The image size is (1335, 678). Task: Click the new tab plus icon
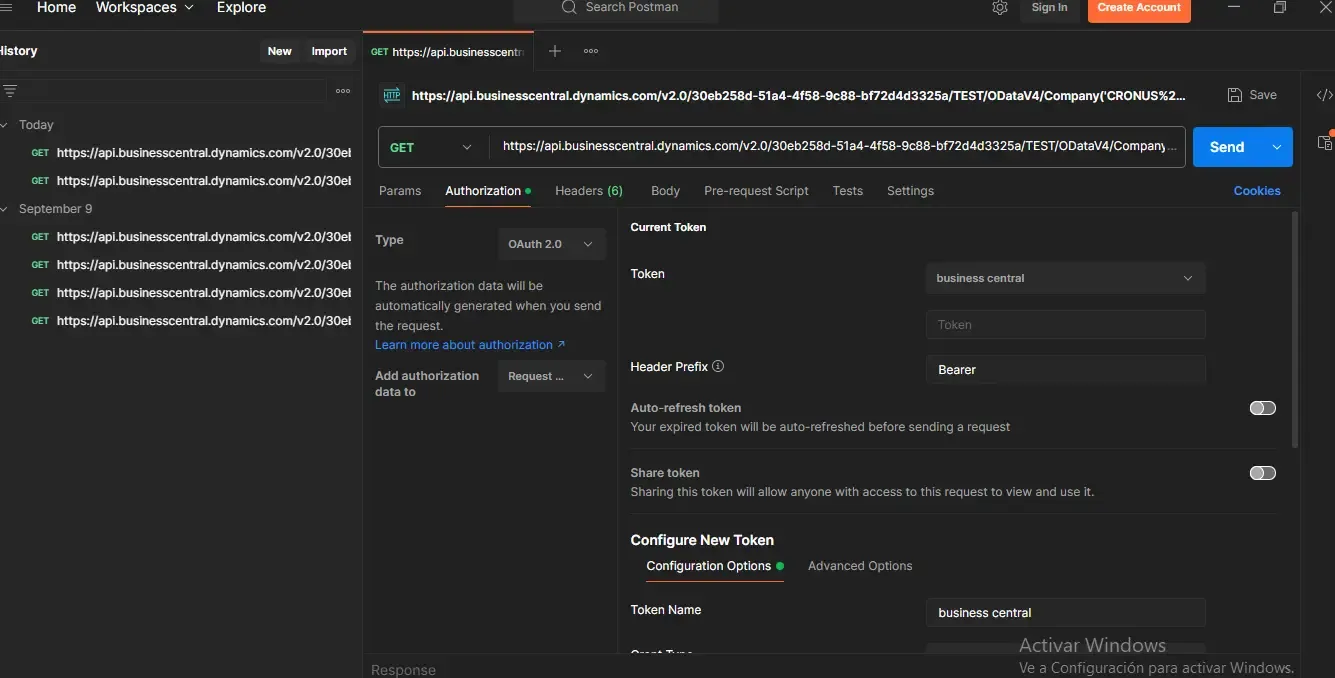[x=555, y=51]
